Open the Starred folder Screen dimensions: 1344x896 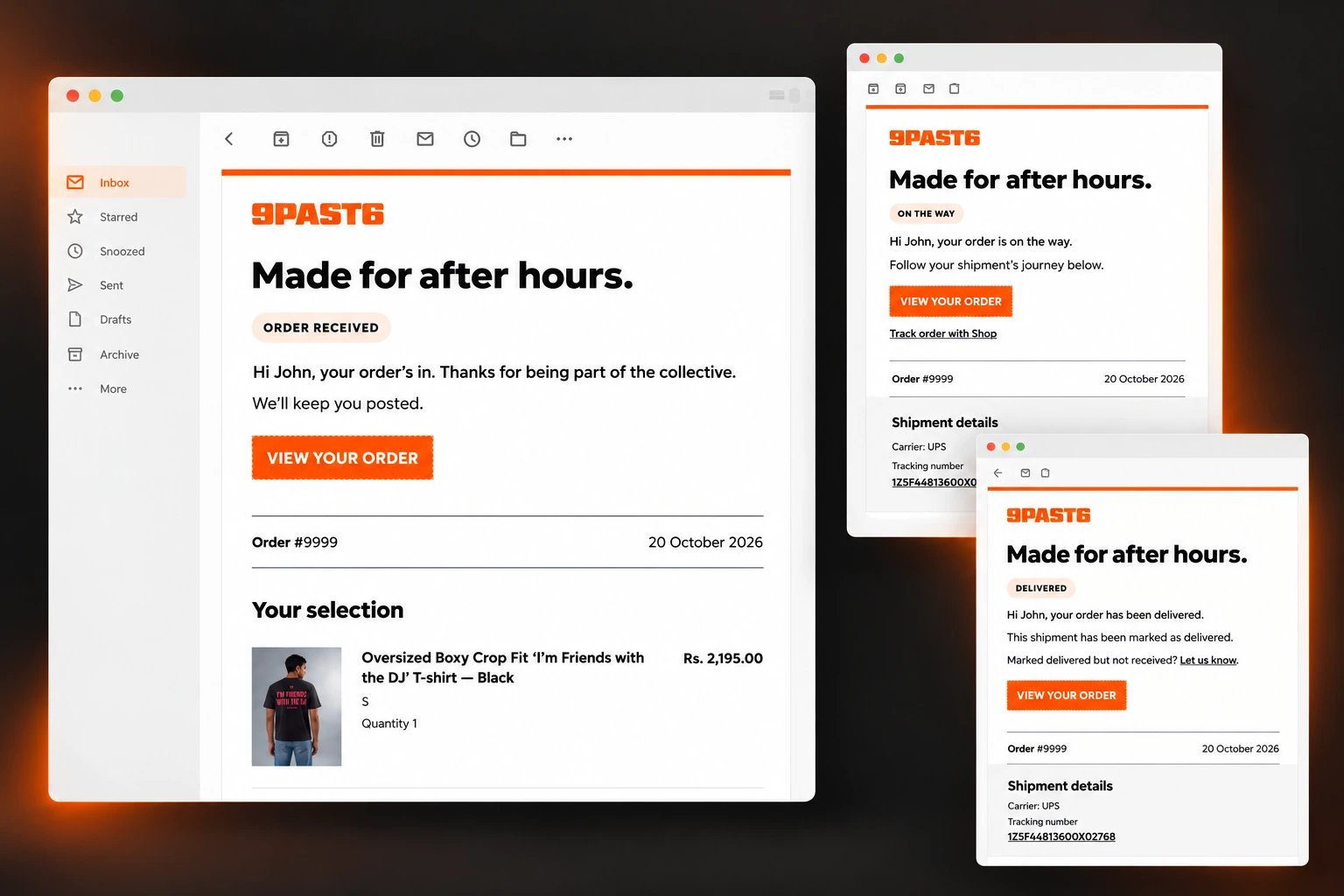coord(118,217)
